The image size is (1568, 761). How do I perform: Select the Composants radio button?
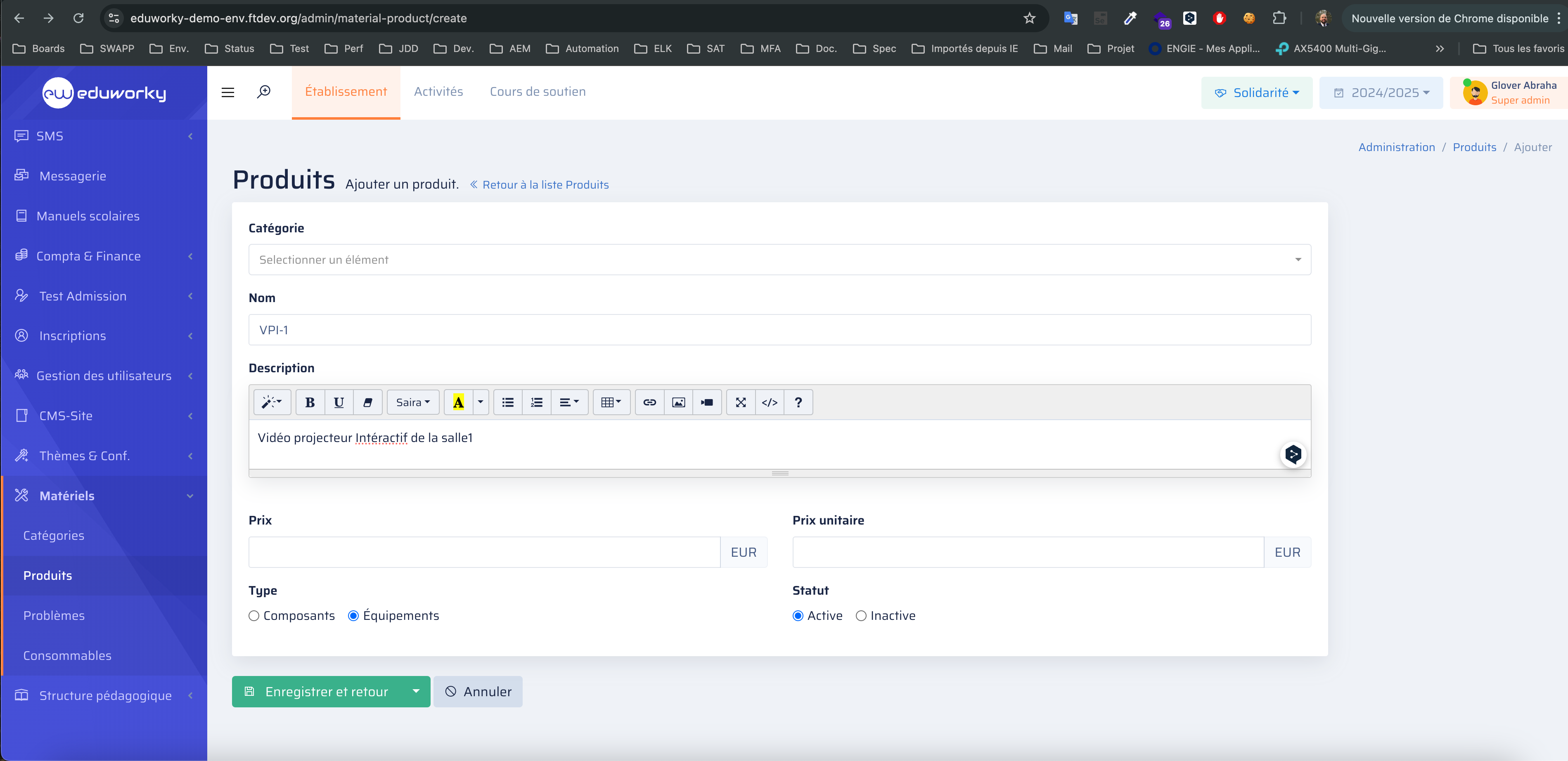click(x=254, y=616)
